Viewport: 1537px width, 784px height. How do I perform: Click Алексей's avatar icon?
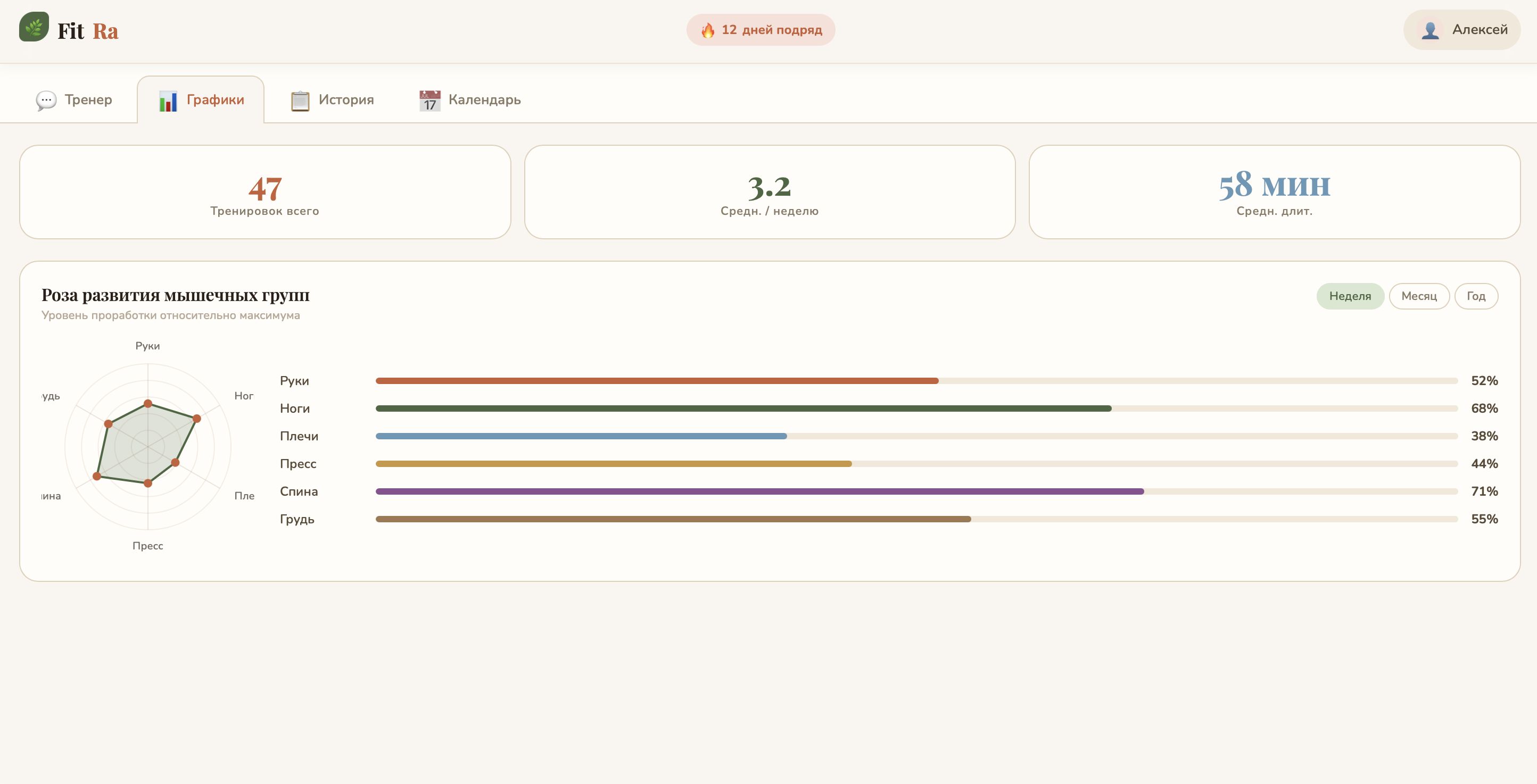[1430, 30]
